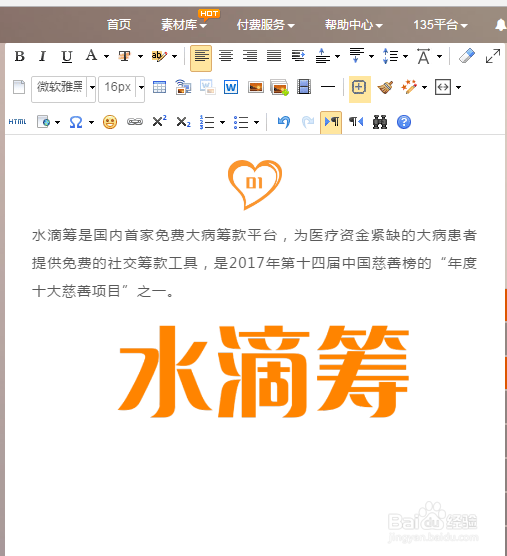The image size is (507, 556).
Task: Open 135平台 menu
Action: coord(440,25)
